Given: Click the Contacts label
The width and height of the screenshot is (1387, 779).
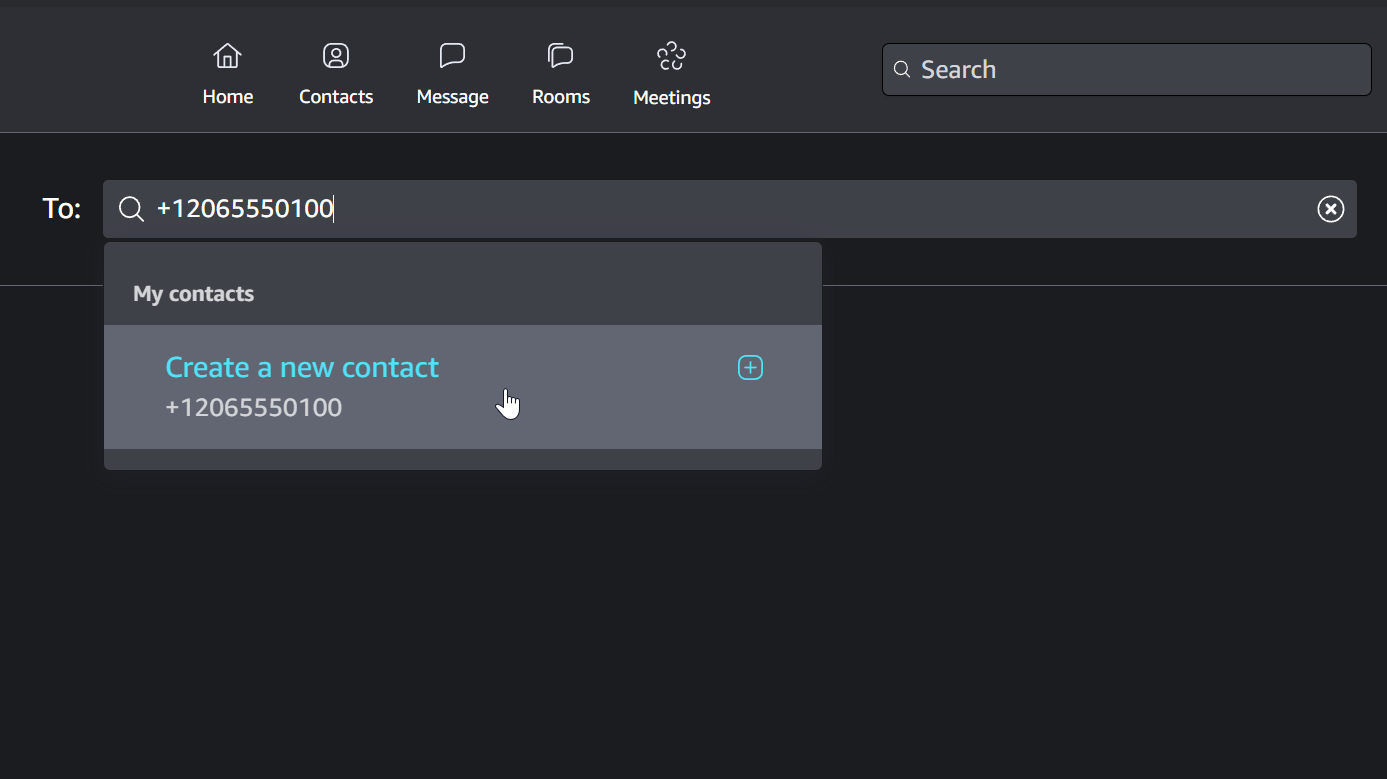Looking at the screenshot, I should (336, 97).
